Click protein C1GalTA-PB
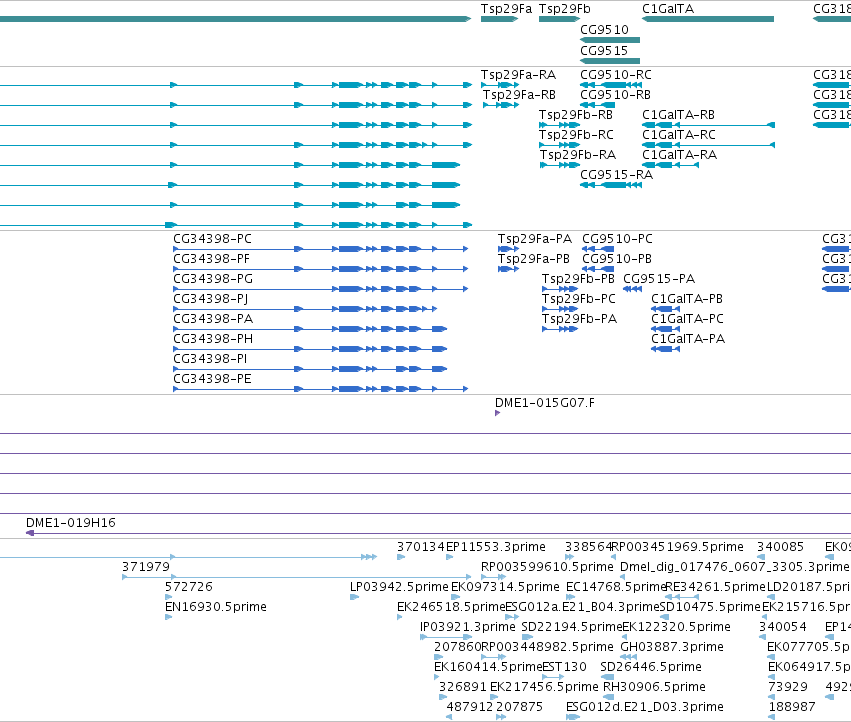Viewport: 851px width, 722px height. click(687, 299)
